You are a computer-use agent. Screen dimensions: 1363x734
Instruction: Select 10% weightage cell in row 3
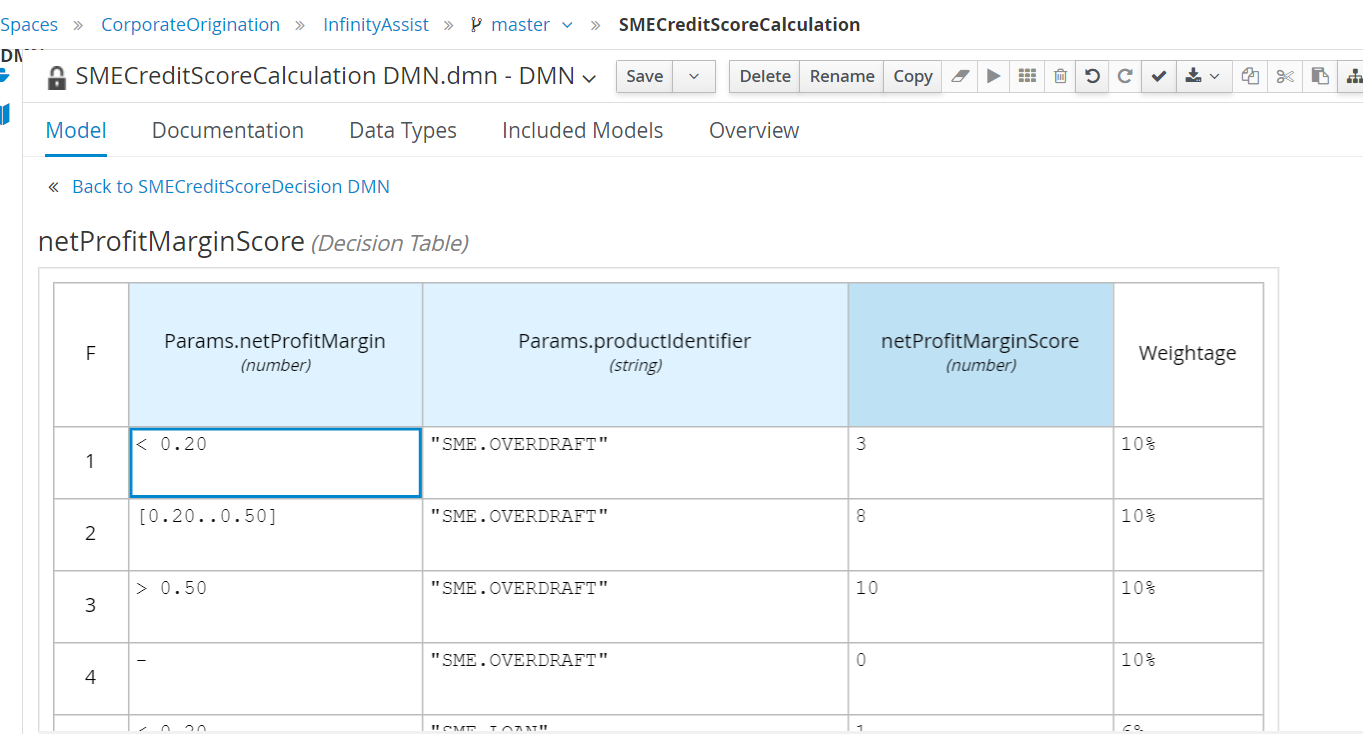point(1188,607)
